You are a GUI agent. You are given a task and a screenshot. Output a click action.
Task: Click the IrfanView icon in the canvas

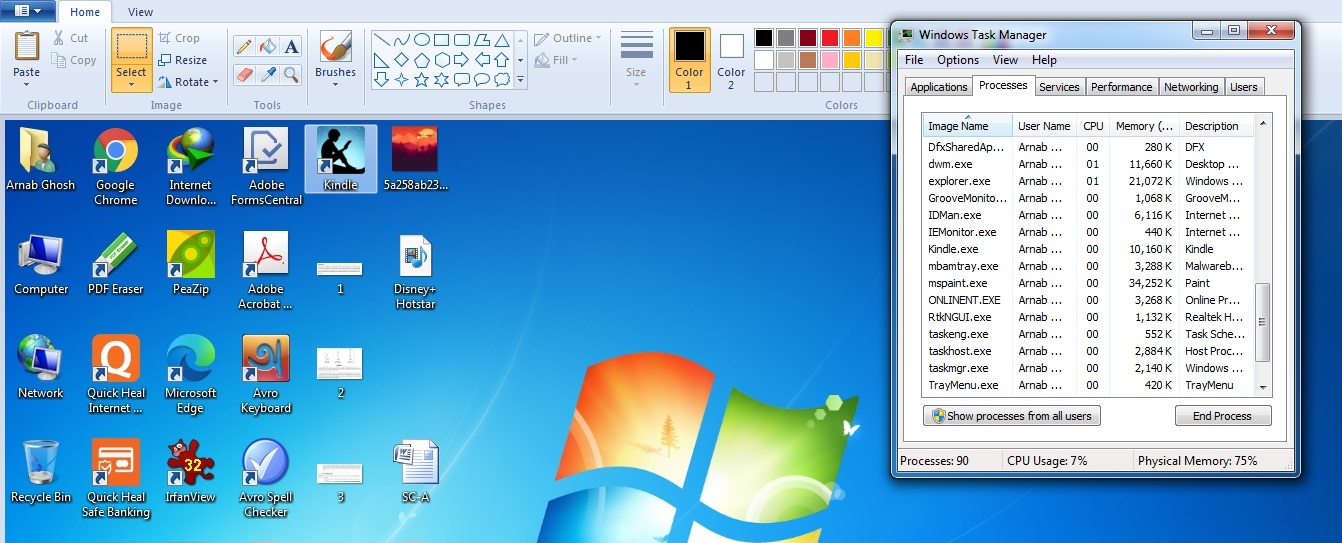[190, 471]
